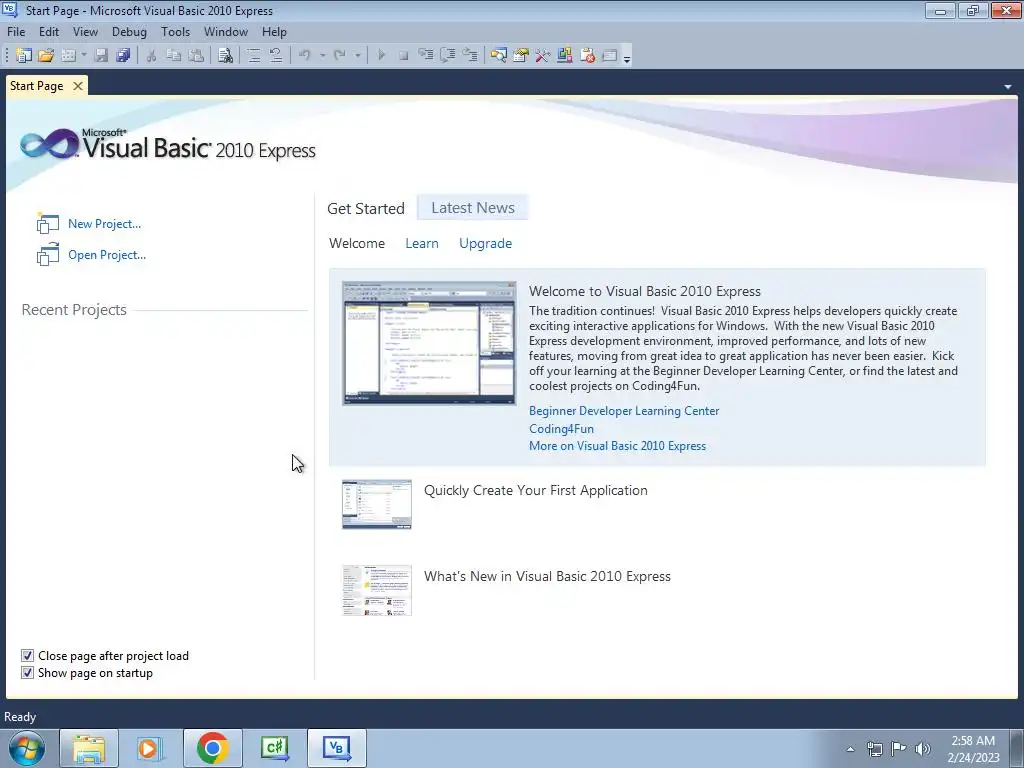
Task: Click the Cut scissors toolbar icon
Action: click(152, 56)
